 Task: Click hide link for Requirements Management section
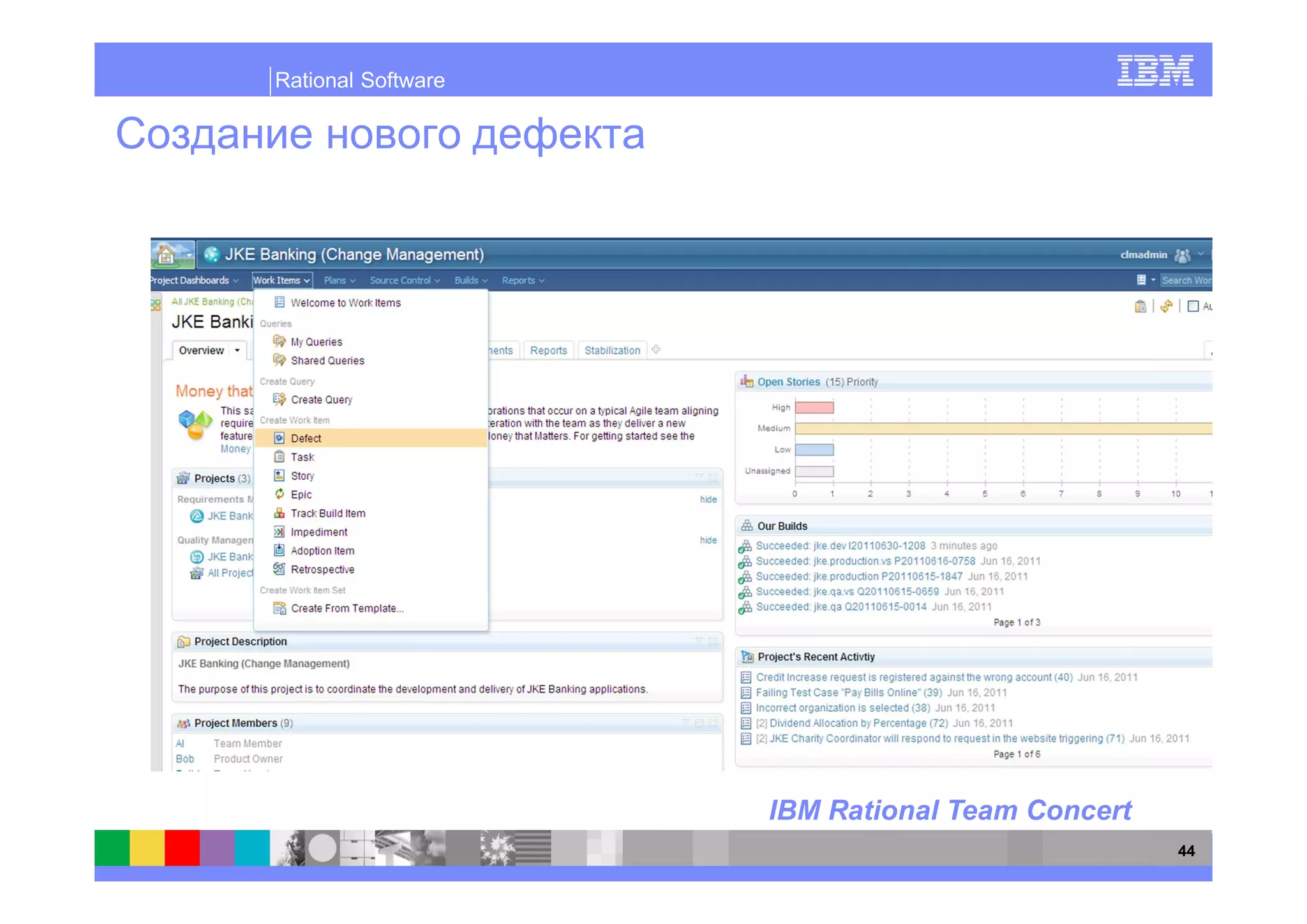coord(708,499)
